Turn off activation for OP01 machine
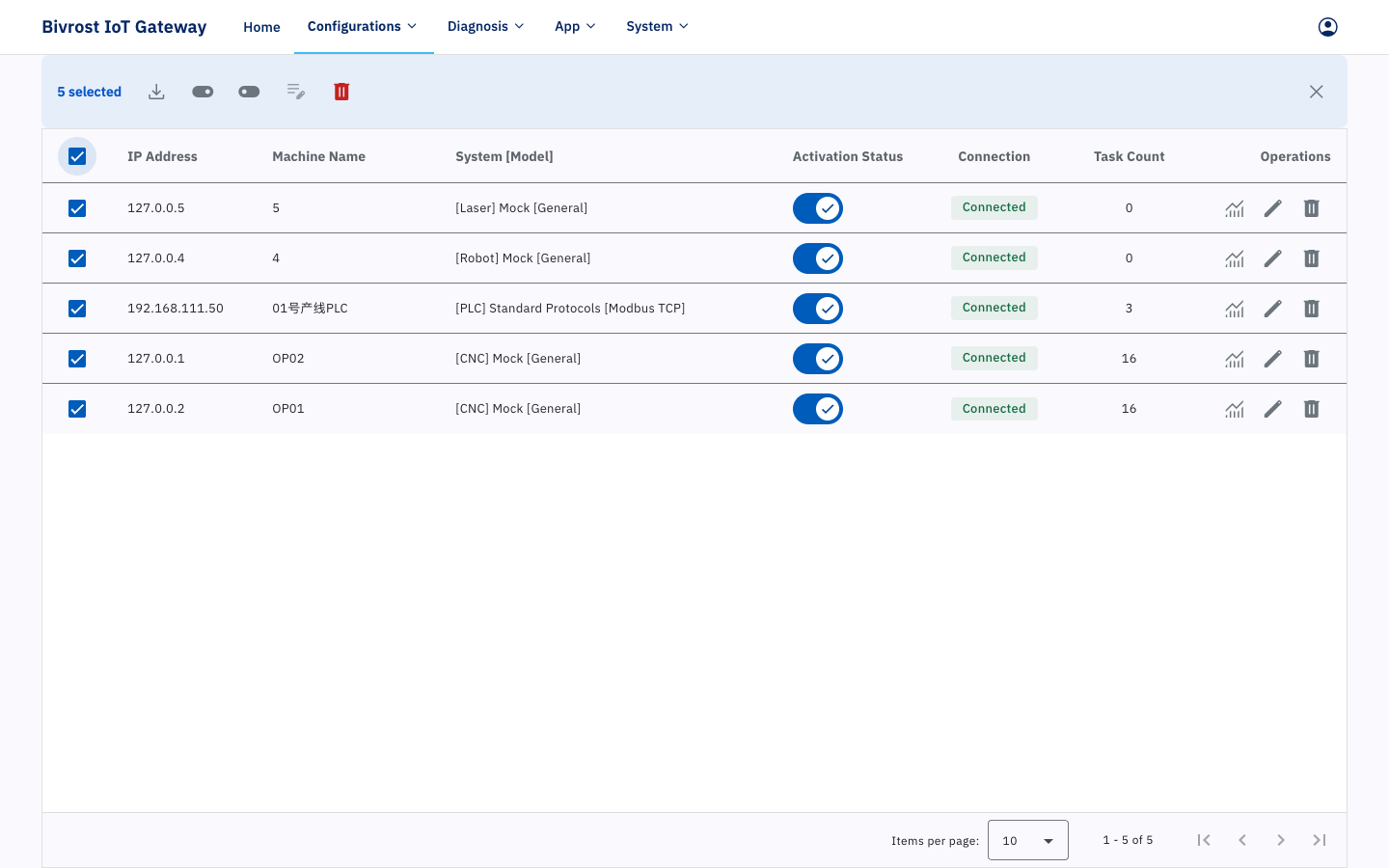The image size is (1389, 868). tap(818, 409)
